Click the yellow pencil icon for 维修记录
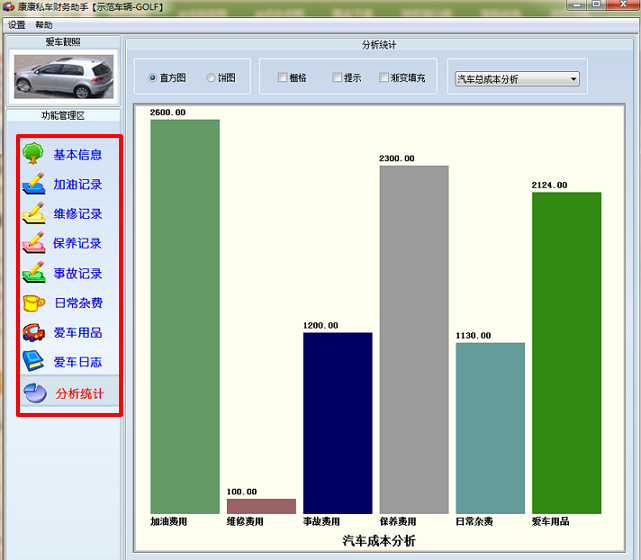This screenshot has height=560, width=641. (x=34, y=213)
